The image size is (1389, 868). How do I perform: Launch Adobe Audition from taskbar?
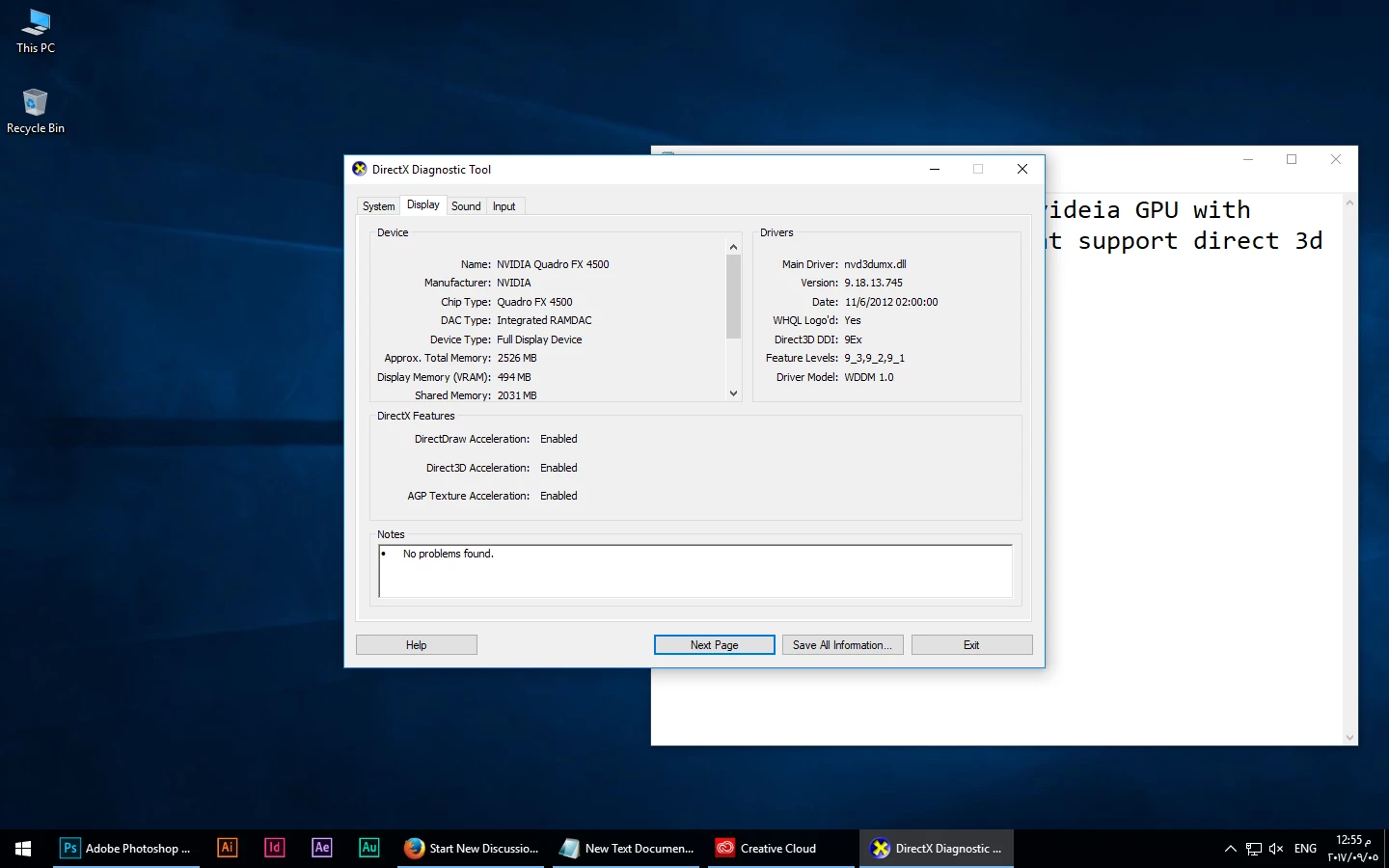[369, 849]
